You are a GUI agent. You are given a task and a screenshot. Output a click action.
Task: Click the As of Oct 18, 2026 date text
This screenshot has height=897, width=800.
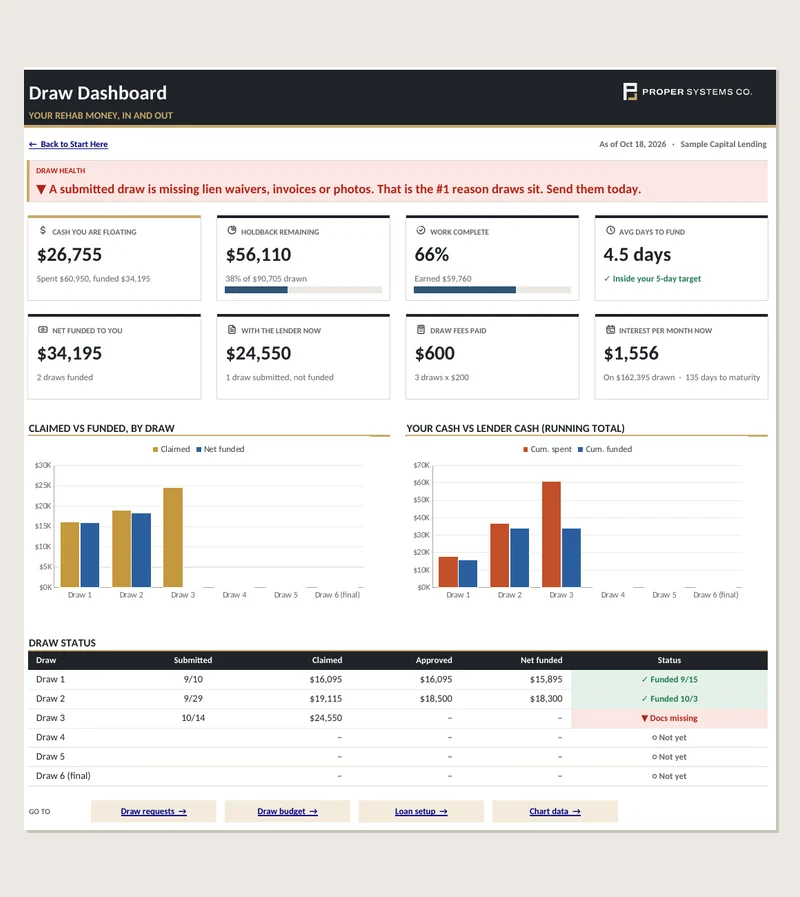coord(632,144)
